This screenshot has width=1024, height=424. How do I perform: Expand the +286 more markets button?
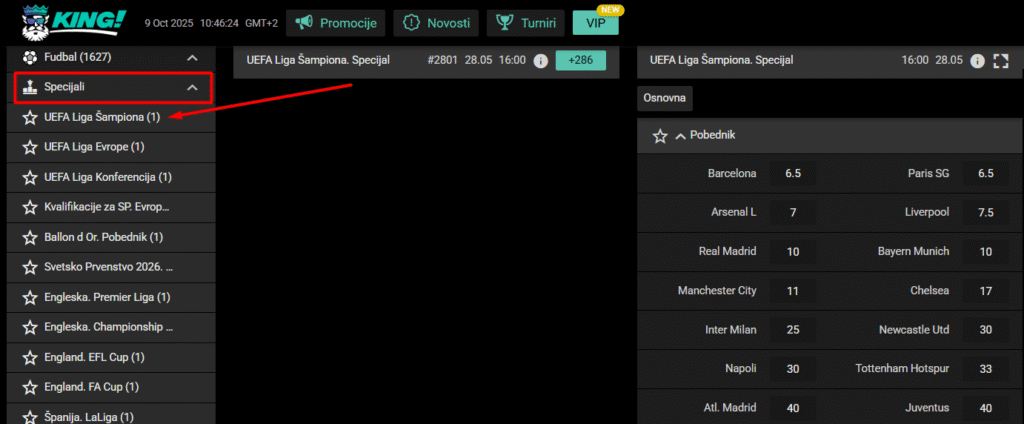coord(580,60)
